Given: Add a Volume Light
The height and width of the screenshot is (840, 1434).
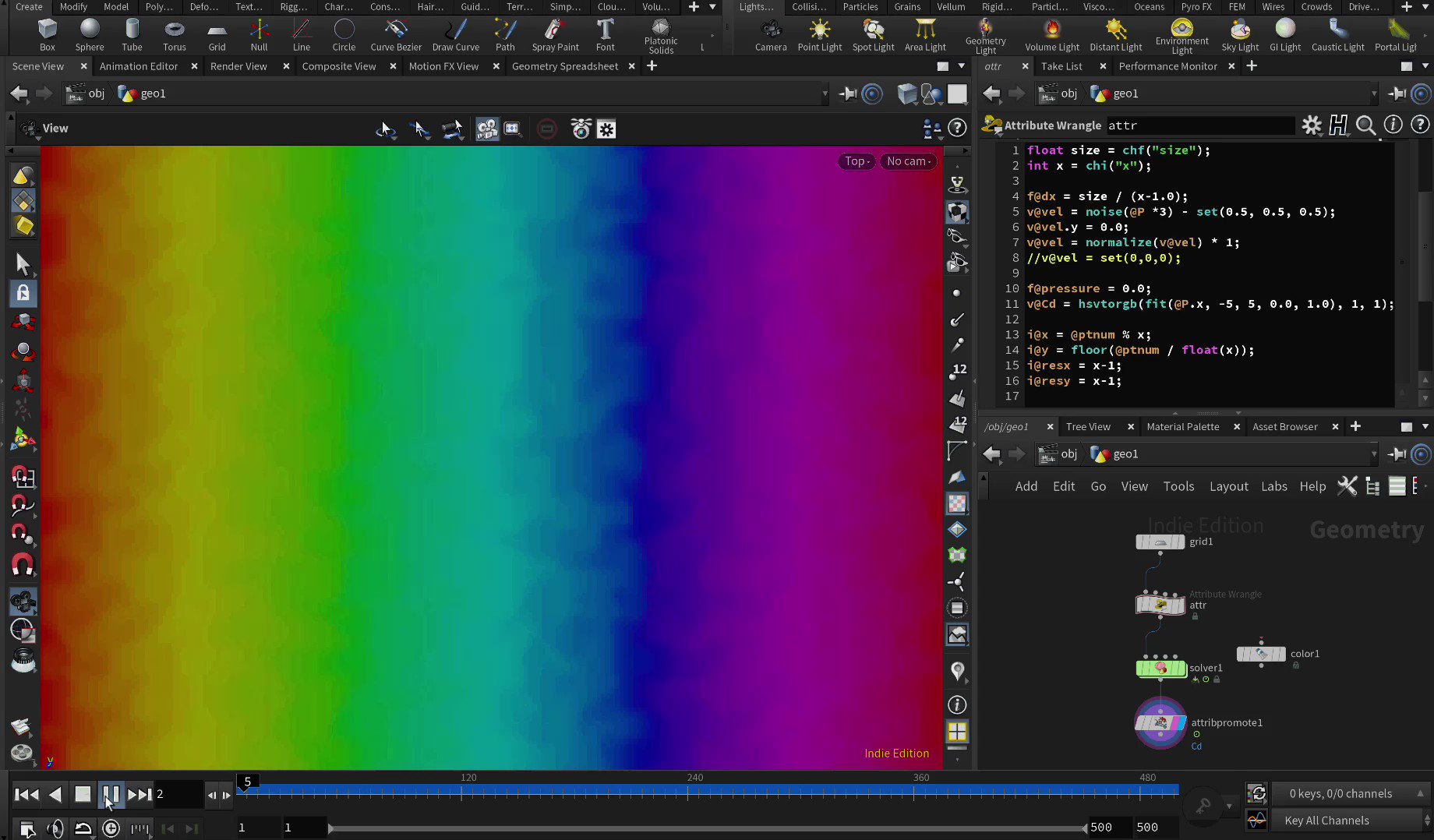Looking at the screenshot, I should [x=1052, y=35].
